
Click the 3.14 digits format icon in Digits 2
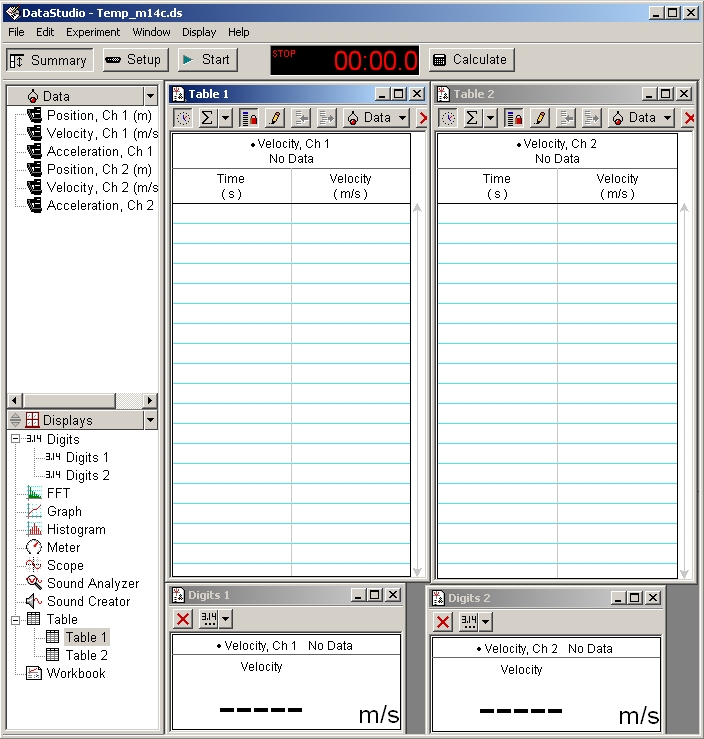[x=468, y=622]
